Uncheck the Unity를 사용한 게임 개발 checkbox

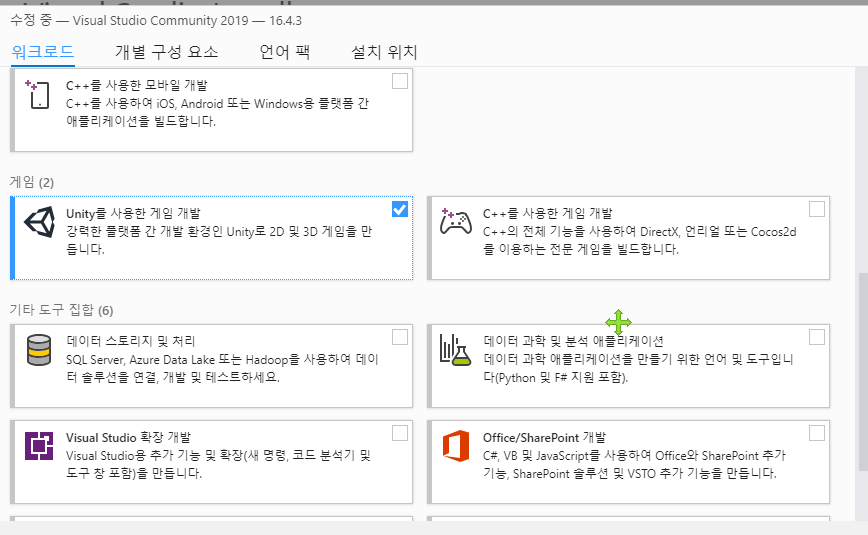point(400,209)
